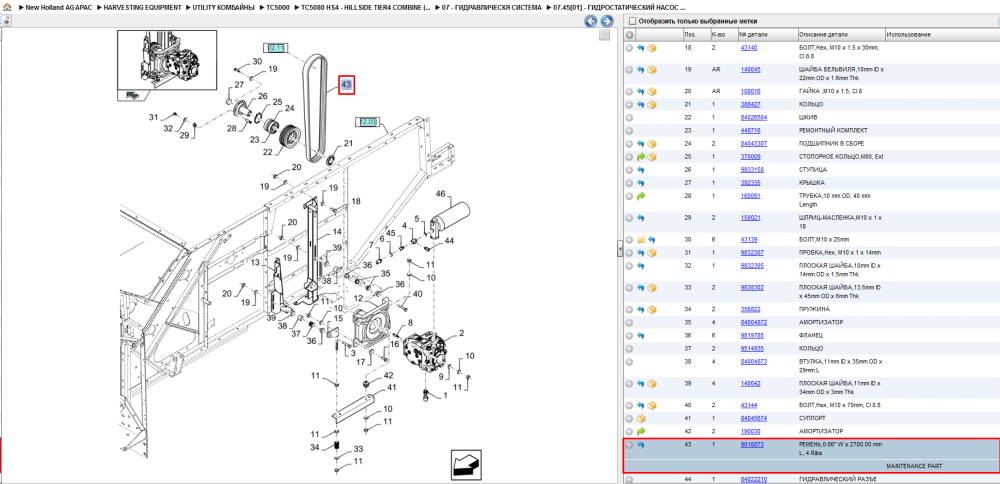
Task: Sort by the 'Поз.' column header
Action: click(x=695, y=34)
